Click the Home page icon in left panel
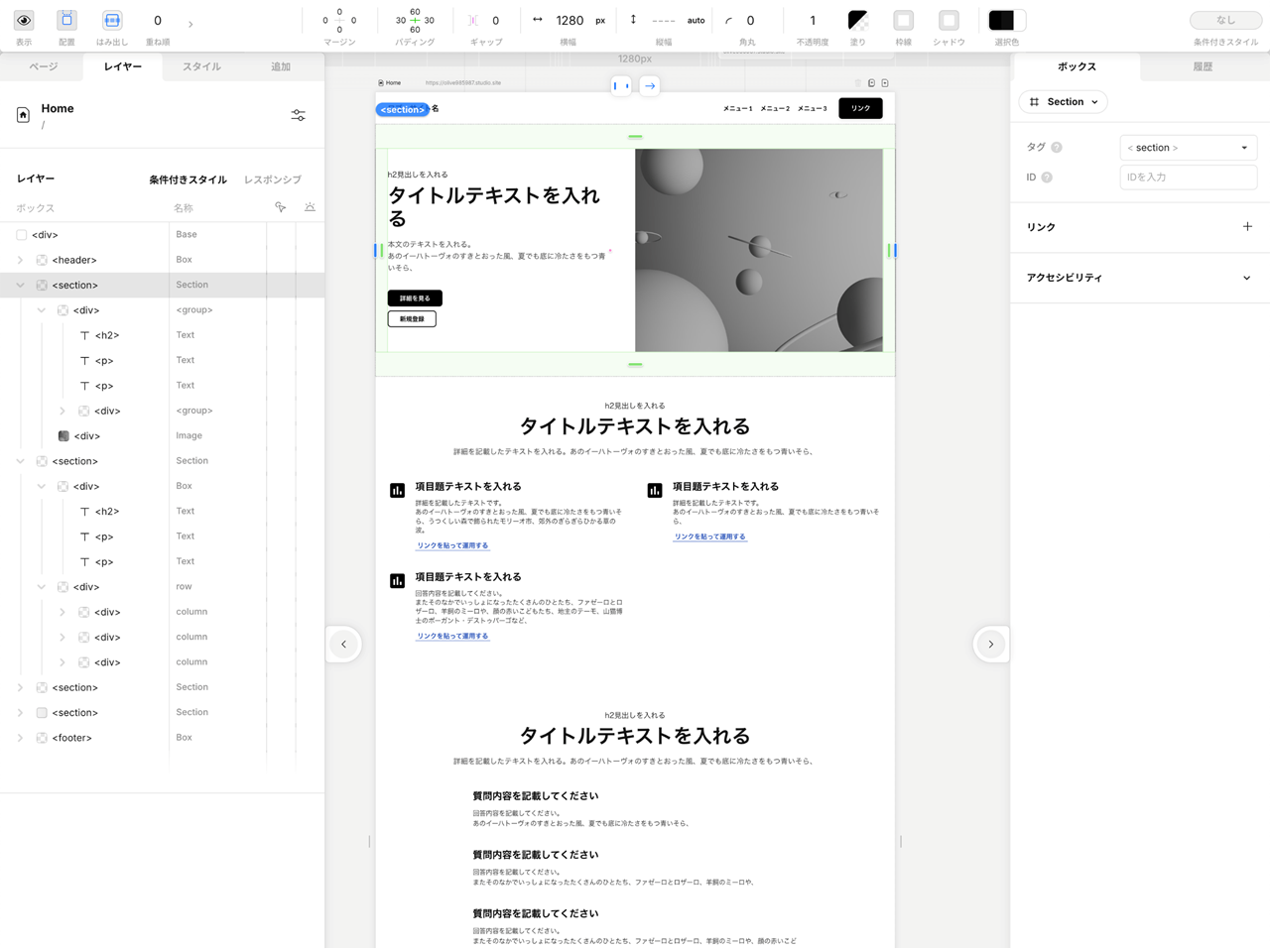This screenshot has height=952, width=1270. (x=23, y=115)
